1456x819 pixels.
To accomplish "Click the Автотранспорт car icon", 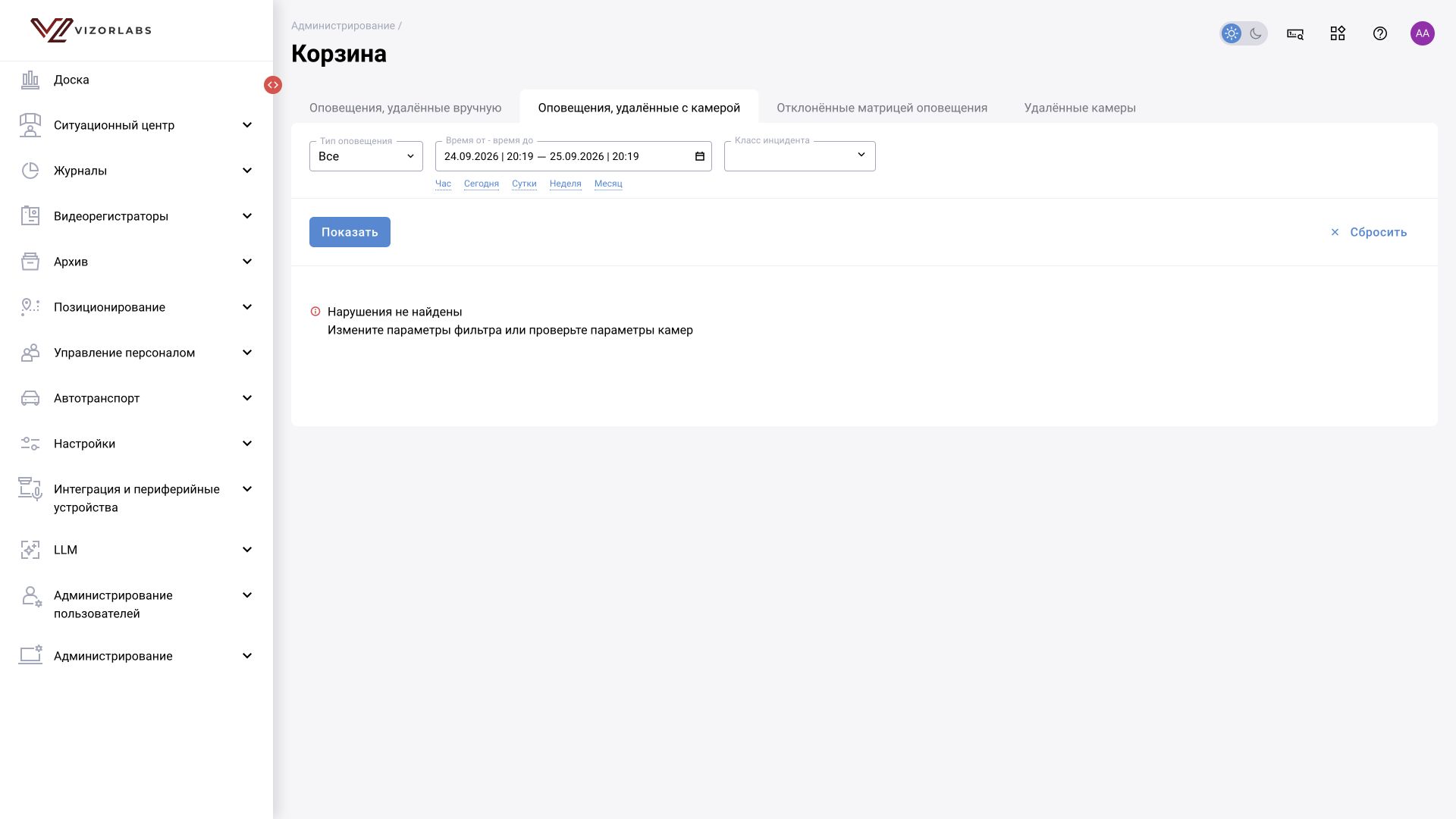I will 30,398.
